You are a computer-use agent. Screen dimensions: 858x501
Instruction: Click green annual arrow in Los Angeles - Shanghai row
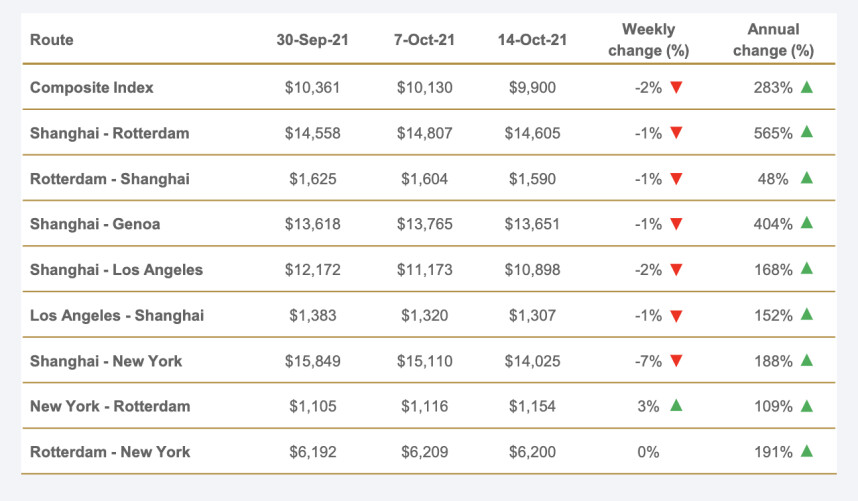(x=806, y=314)
